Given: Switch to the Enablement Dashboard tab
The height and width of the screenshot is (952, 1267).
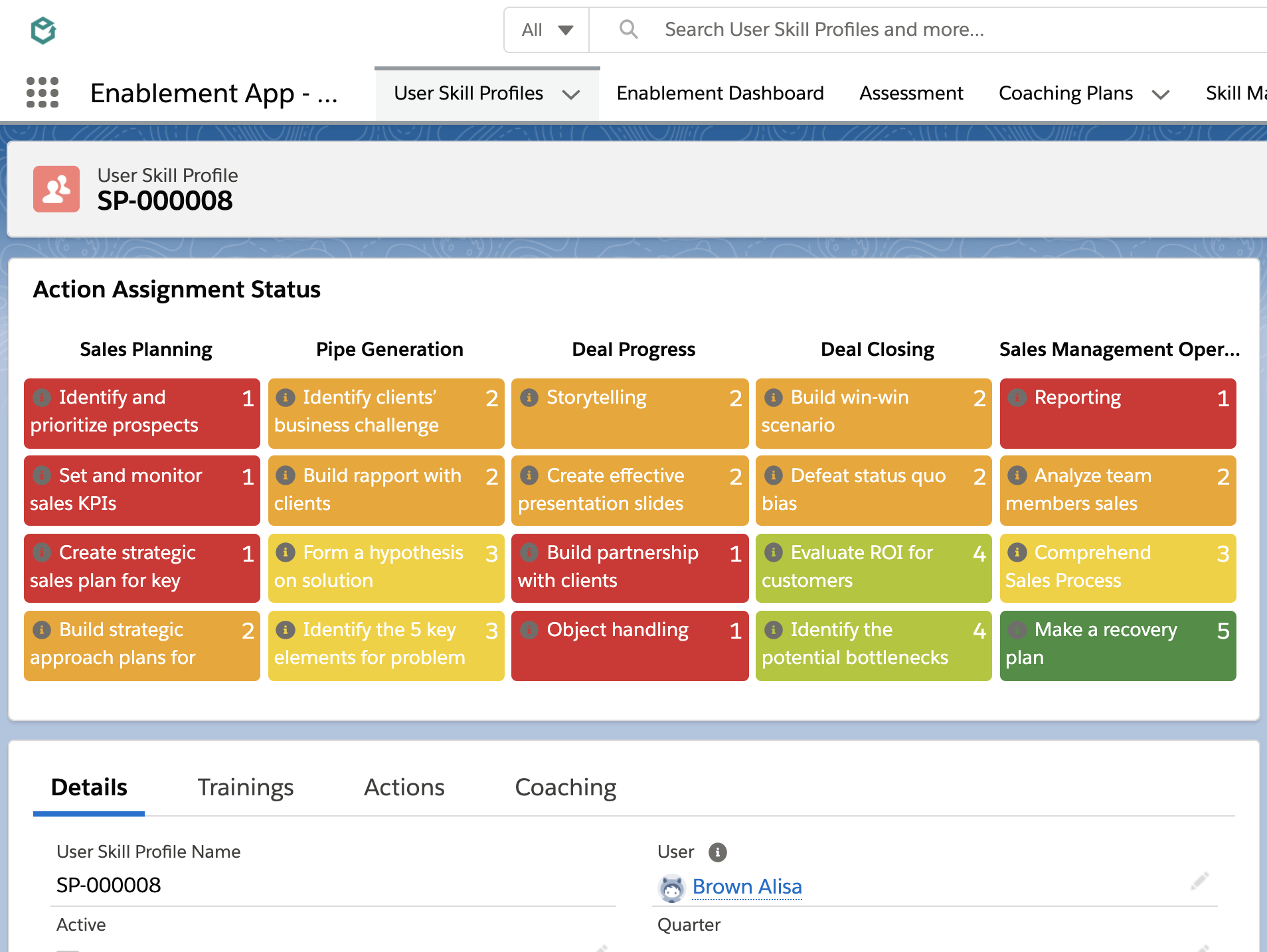Looking at the screenshot, I should tap(720, 93).
